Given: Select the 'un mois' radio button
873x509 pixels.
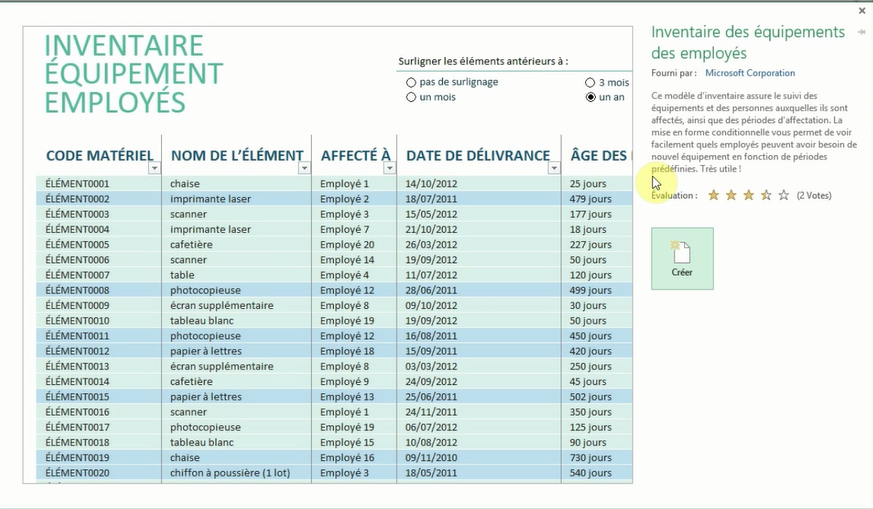Looking at the screenshot, I should [x=411, y=97].
